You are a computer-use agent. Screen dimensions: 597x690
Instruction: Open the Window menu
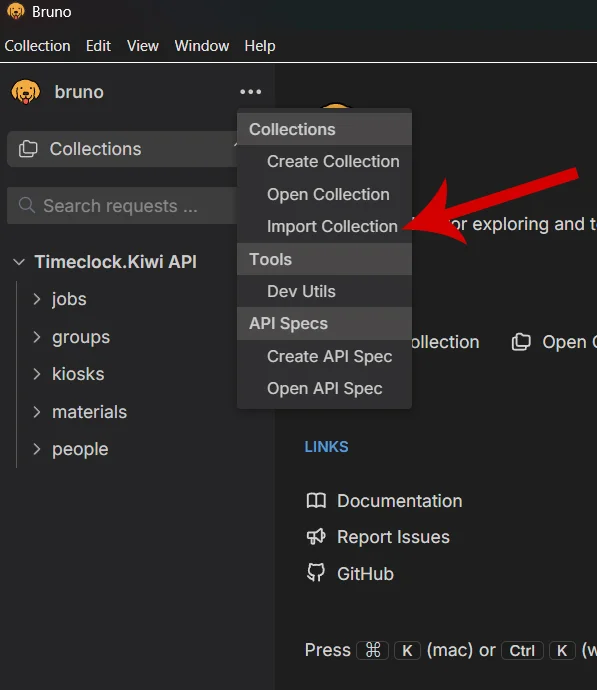pos(201,46)
